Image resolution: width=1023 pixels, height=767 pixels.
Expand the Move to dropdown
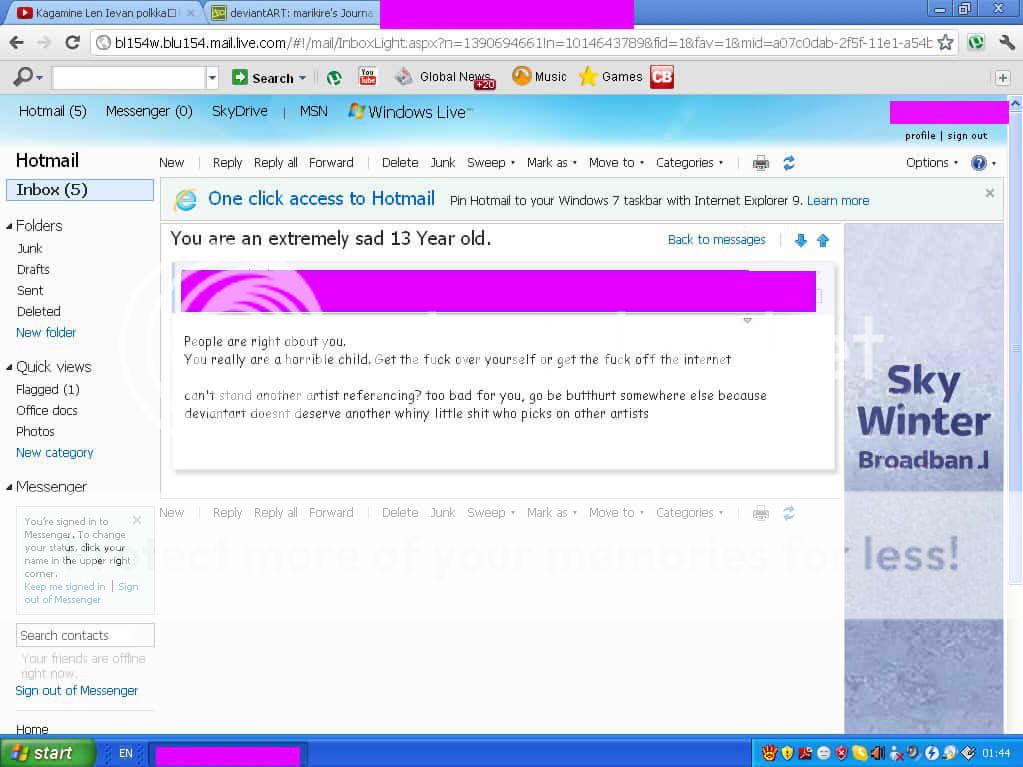(x=616, y=163)
